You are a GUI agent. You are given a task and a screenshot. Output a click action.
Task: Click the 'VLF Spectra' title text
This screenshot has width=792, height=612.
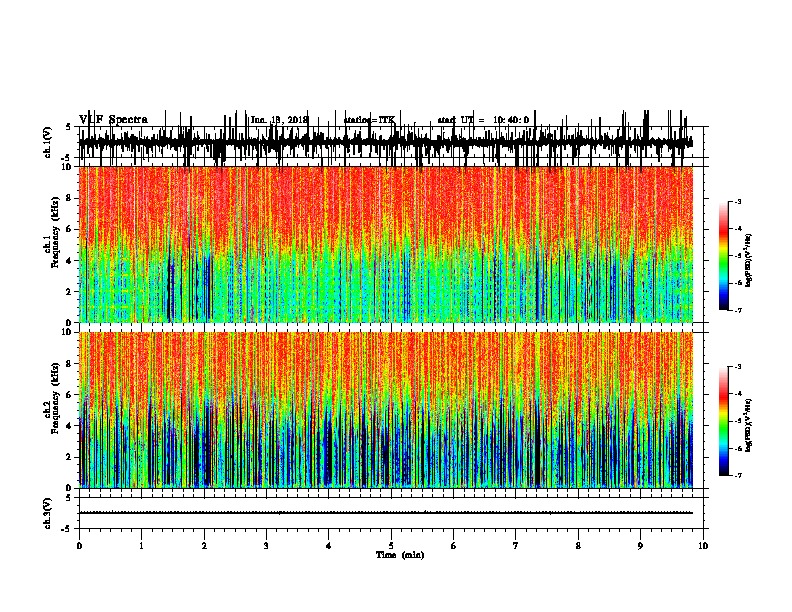click(x=113, y=120)
